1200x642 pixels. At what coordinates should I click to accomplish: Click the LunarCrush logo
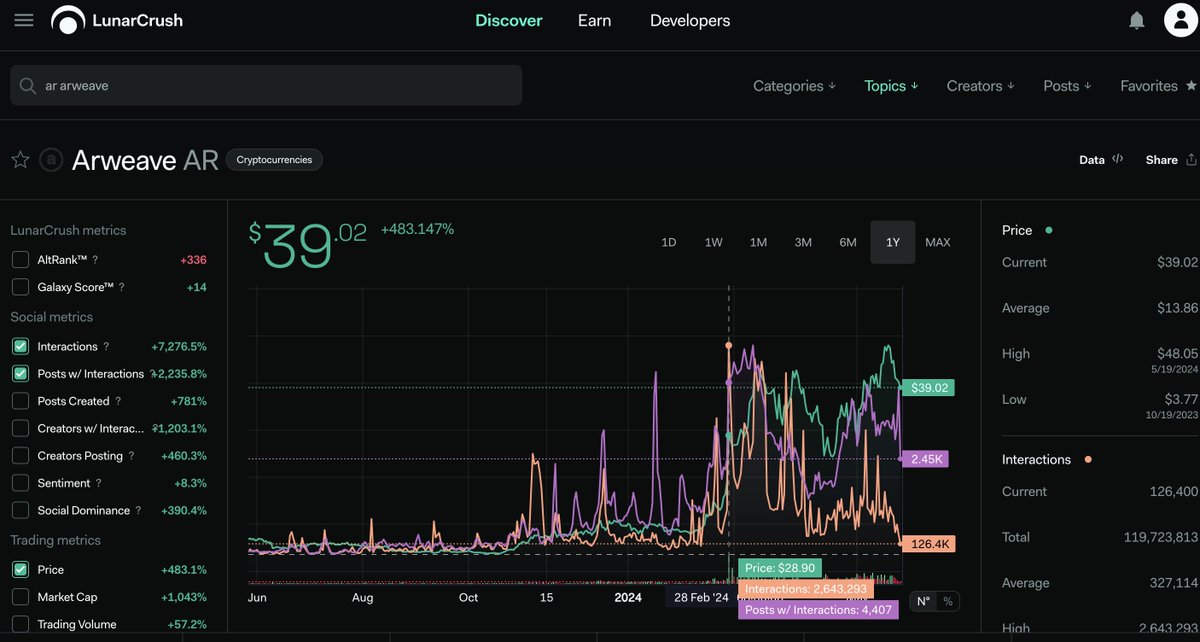tap(117, 20)
